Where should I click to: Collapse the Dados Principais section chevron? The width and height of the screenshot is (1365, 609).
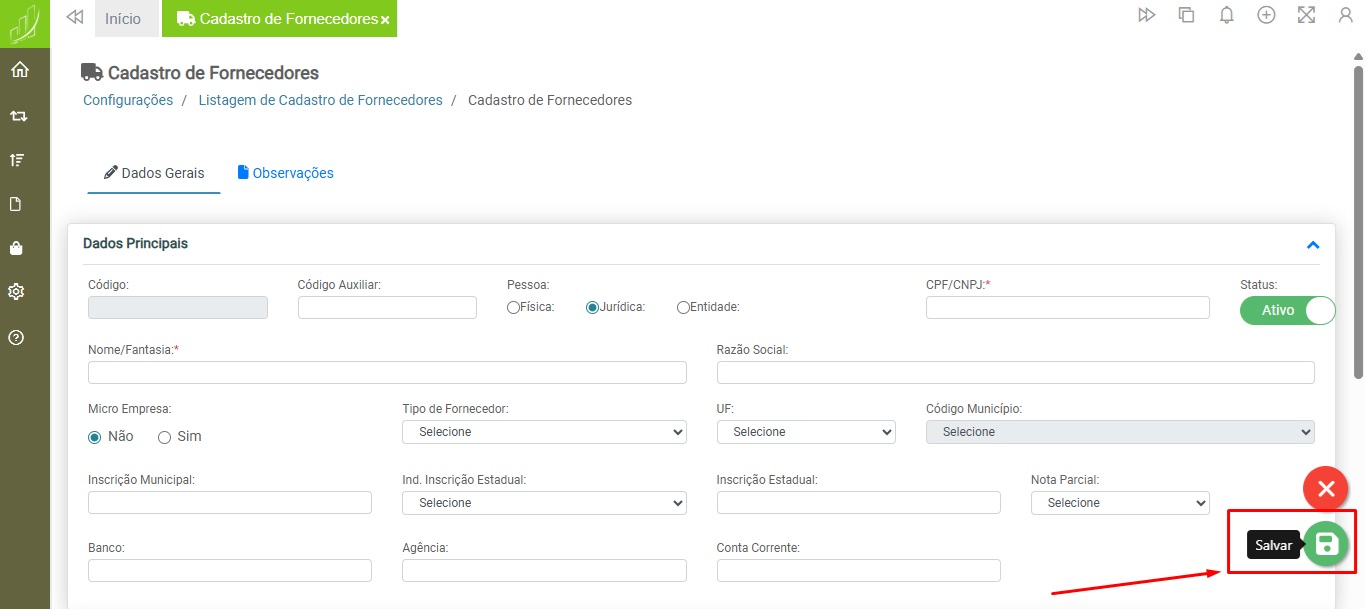pyautogui.click(x=1313, y=245)
